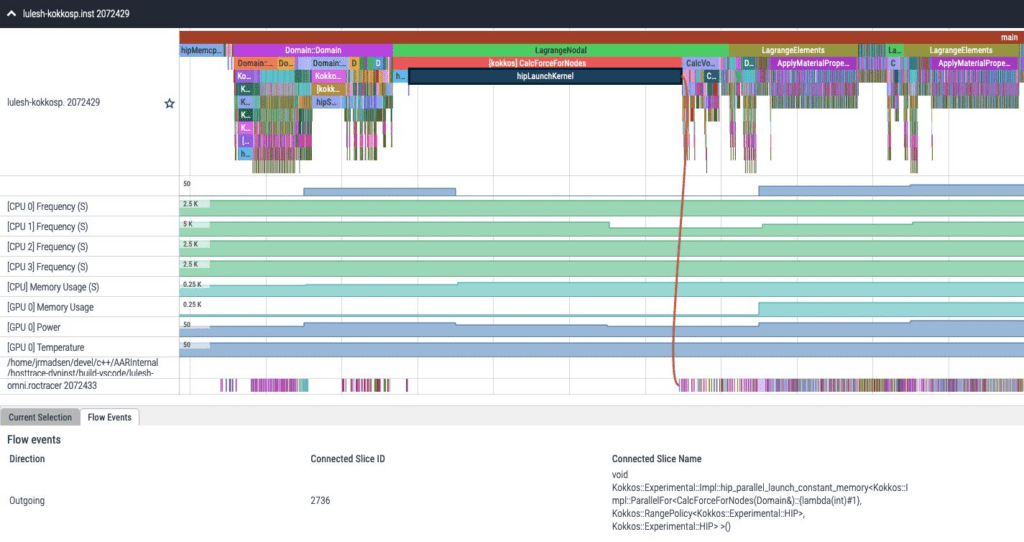Click the main slice bar at top
The height and width of the screenshot is (542, 1024).
tap(601, 37)
